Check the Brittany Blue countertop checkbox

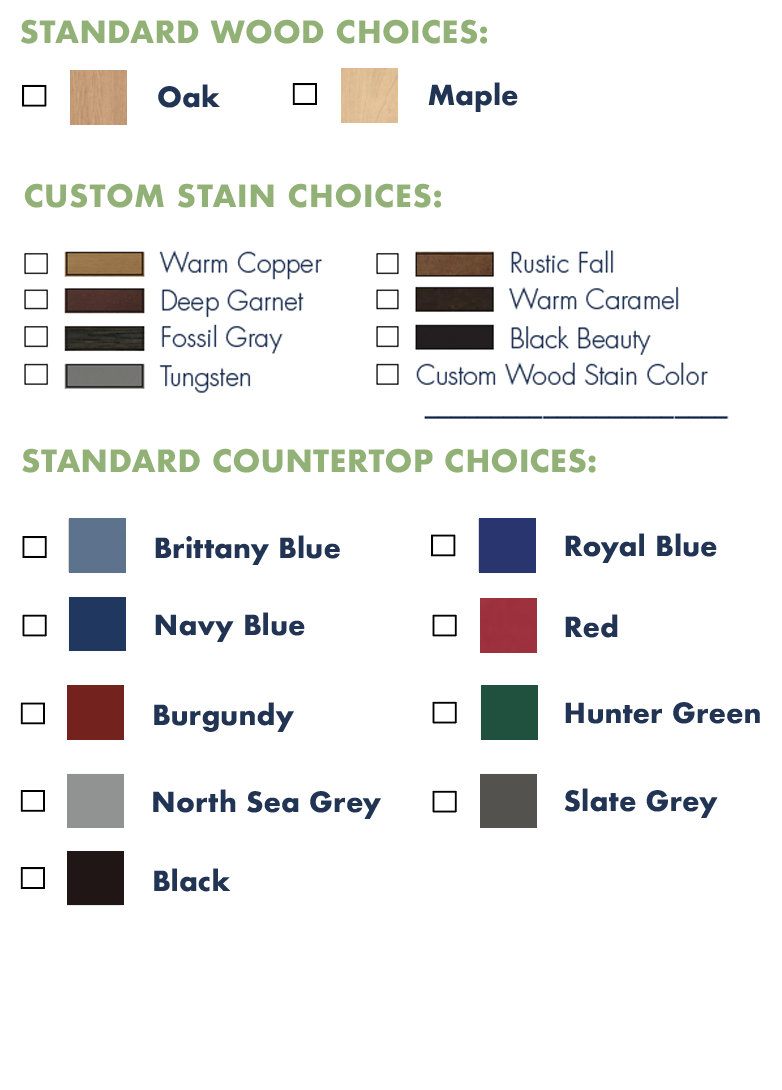tap(35, 546)
